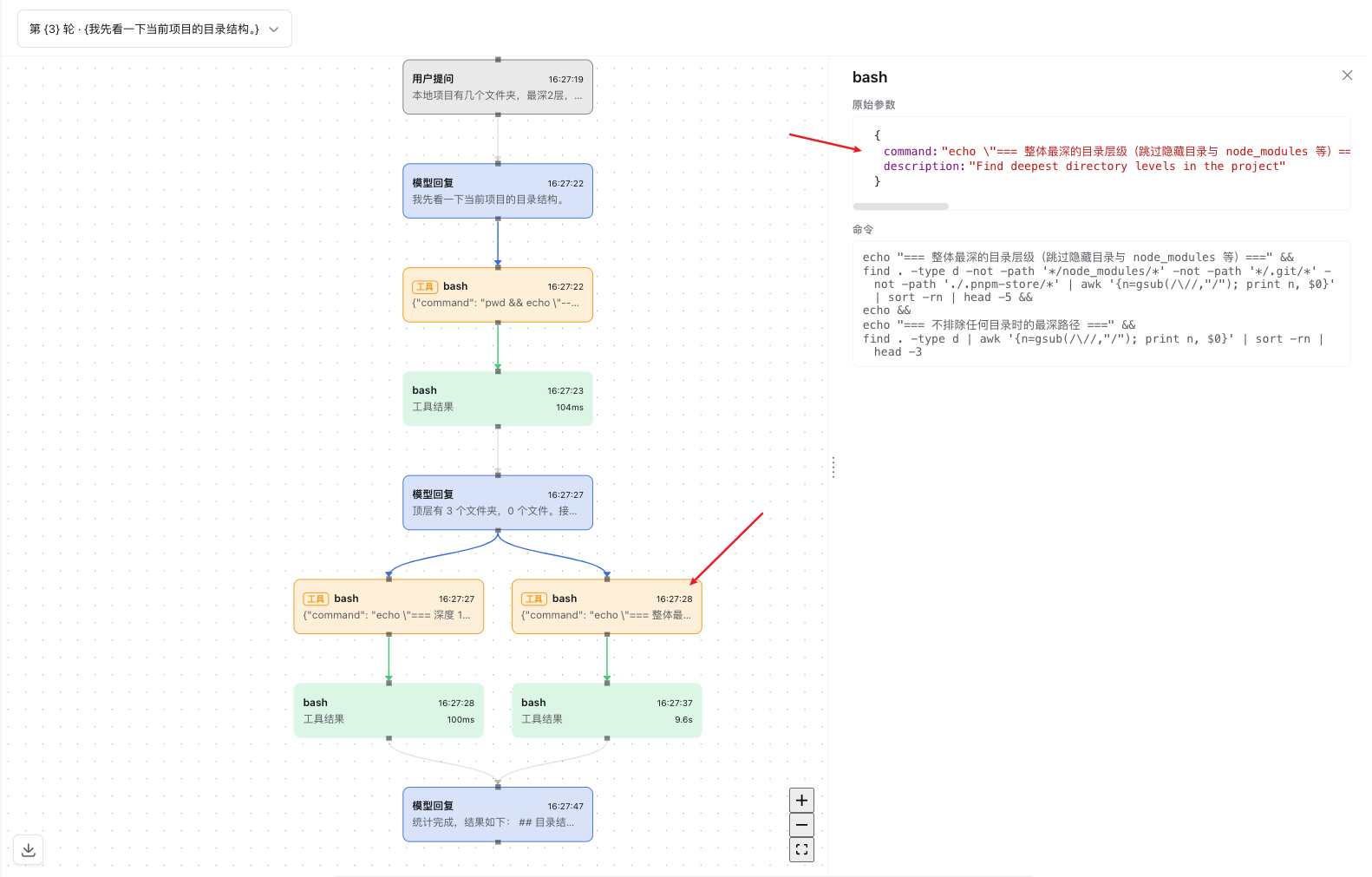Click the 104ms duration text
Image resolution: width=1372 pixels, height=877 pixels.
coord(570,407)
